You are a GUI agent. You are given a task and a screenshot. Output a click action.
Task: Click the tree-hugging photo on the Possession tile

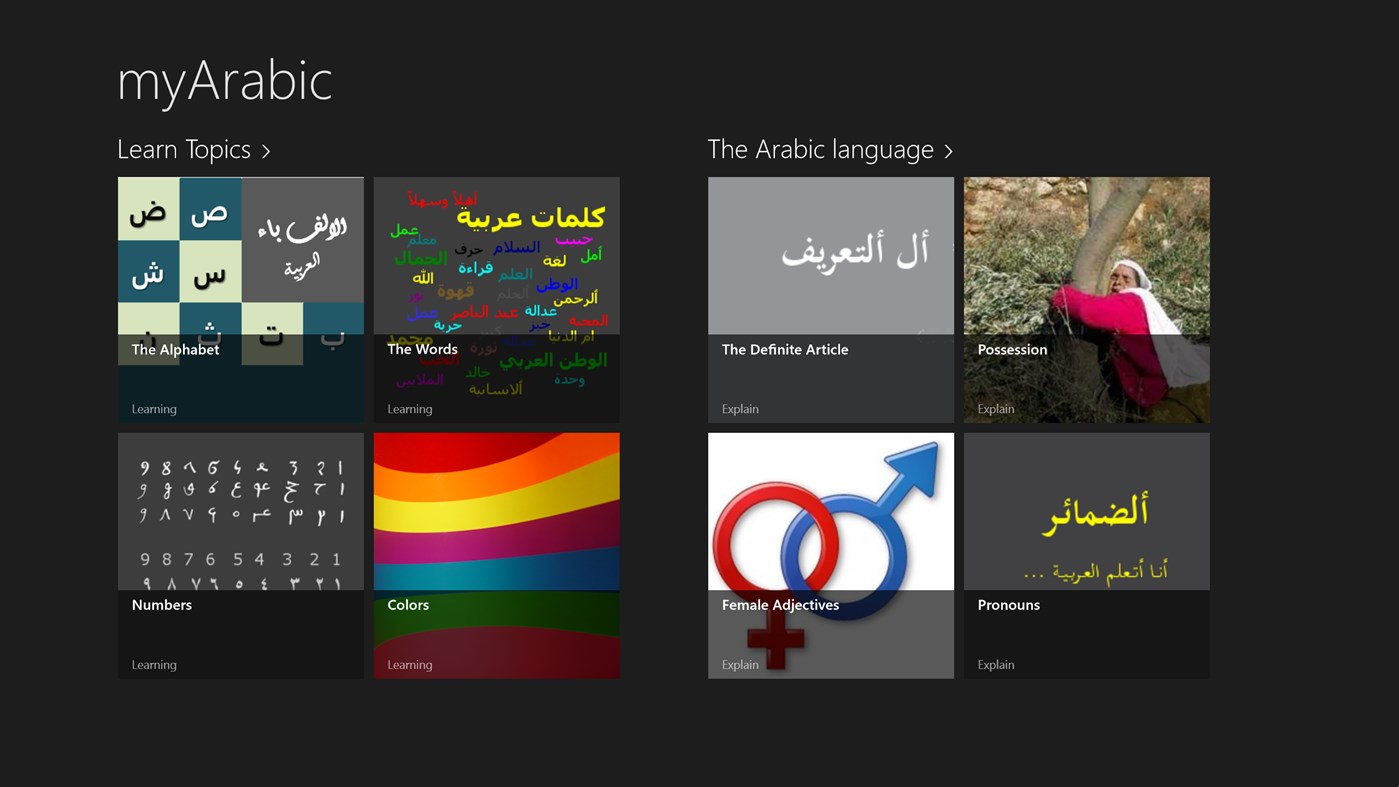tap(1086, 250)
